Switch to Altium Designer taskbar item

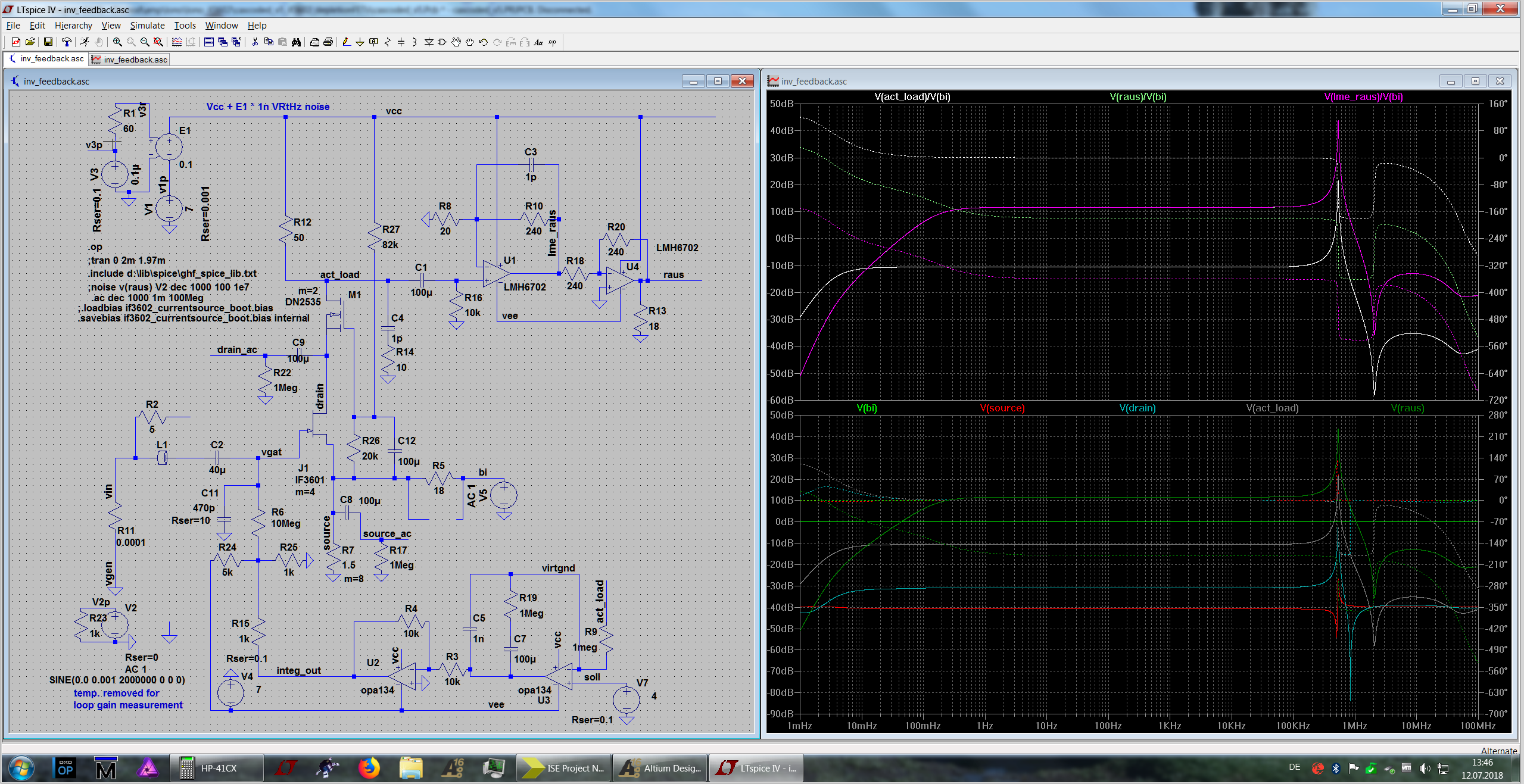coord(660,769)
